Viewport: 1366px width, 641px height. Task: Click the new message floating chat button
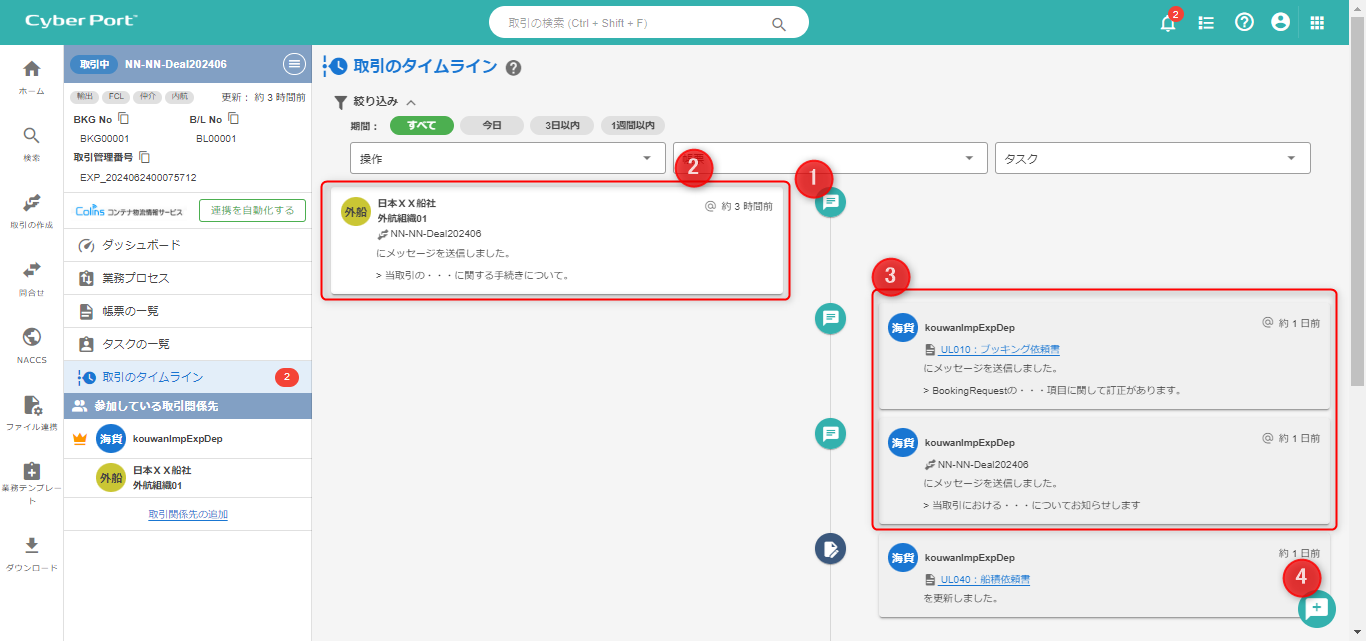click(x=1316, y=608)
